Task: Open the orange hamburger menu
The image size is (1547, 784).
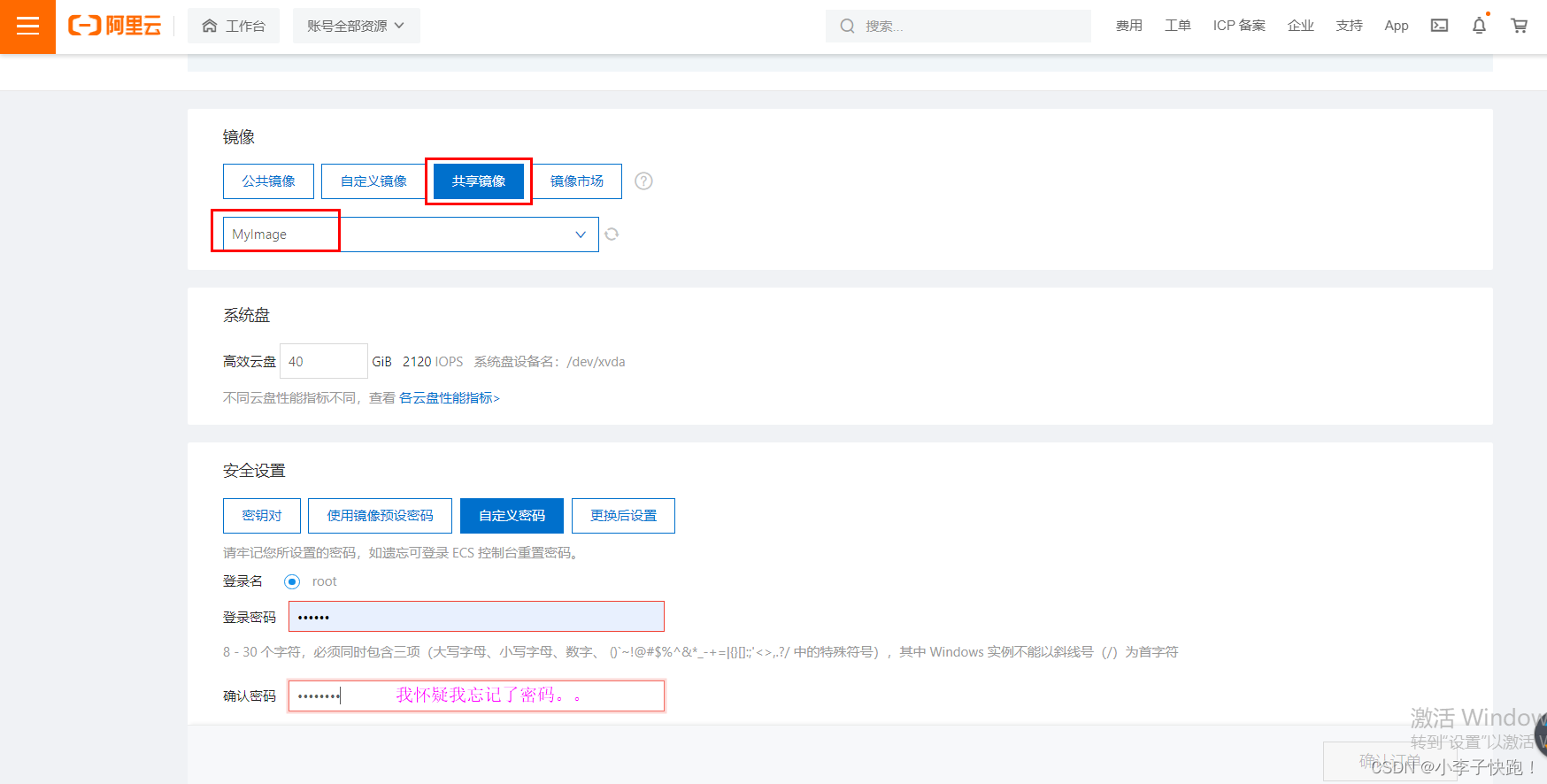Action: [27, 27]
